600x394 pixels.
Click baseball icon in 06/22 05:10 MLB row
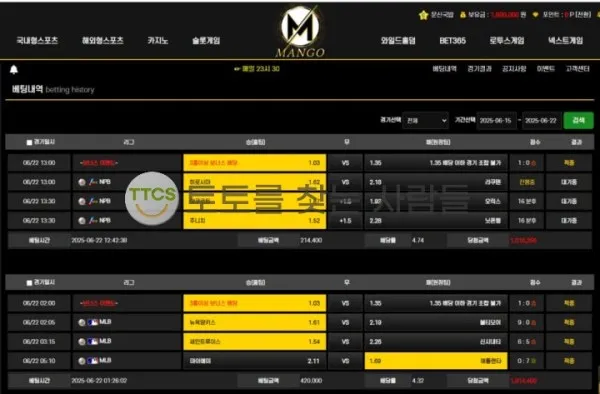pos(82,361)
